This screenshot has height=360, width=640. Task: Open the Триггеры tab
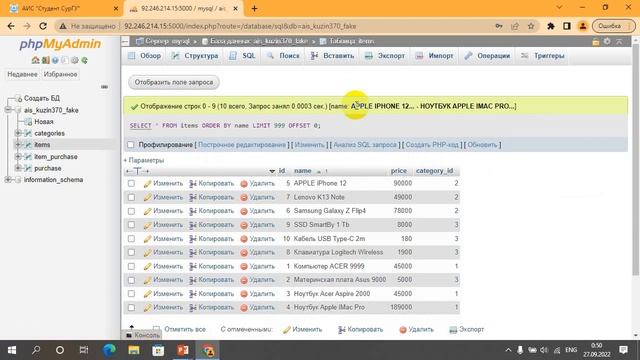tap(543, 56)
